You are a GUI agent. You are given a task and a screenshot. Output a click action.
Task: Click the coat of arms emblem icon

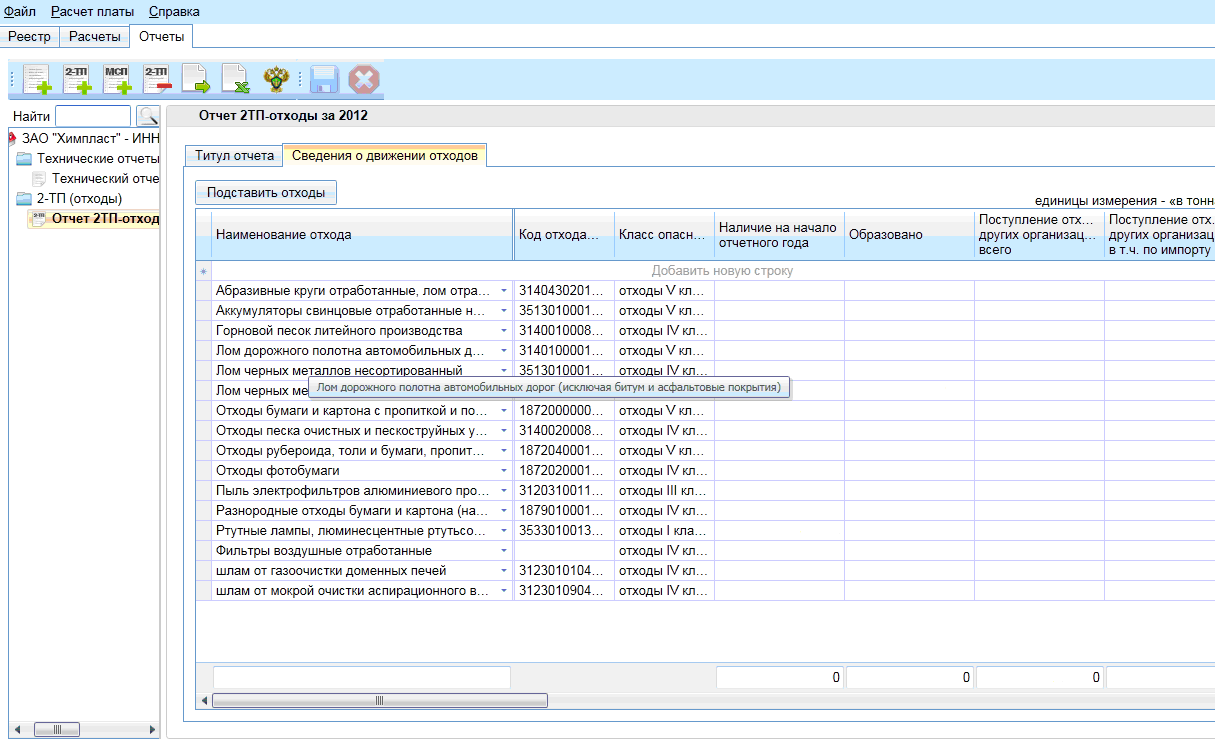(275, 79)
